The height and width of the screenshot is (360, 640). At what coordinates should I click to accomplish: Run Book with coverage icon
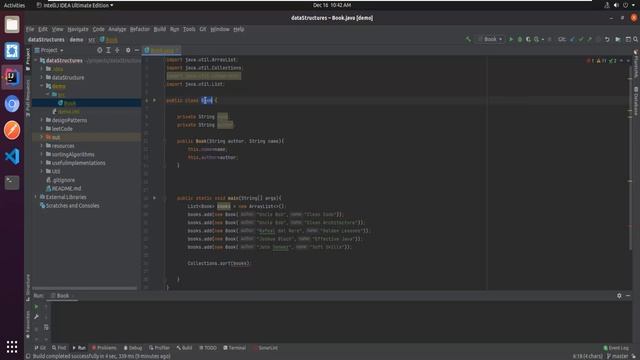coord(528,39)
